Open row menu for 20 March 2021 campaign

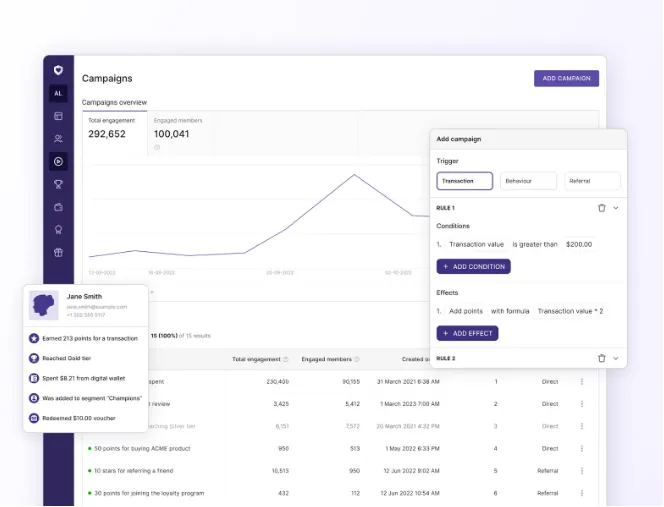(x=582, y=426)
